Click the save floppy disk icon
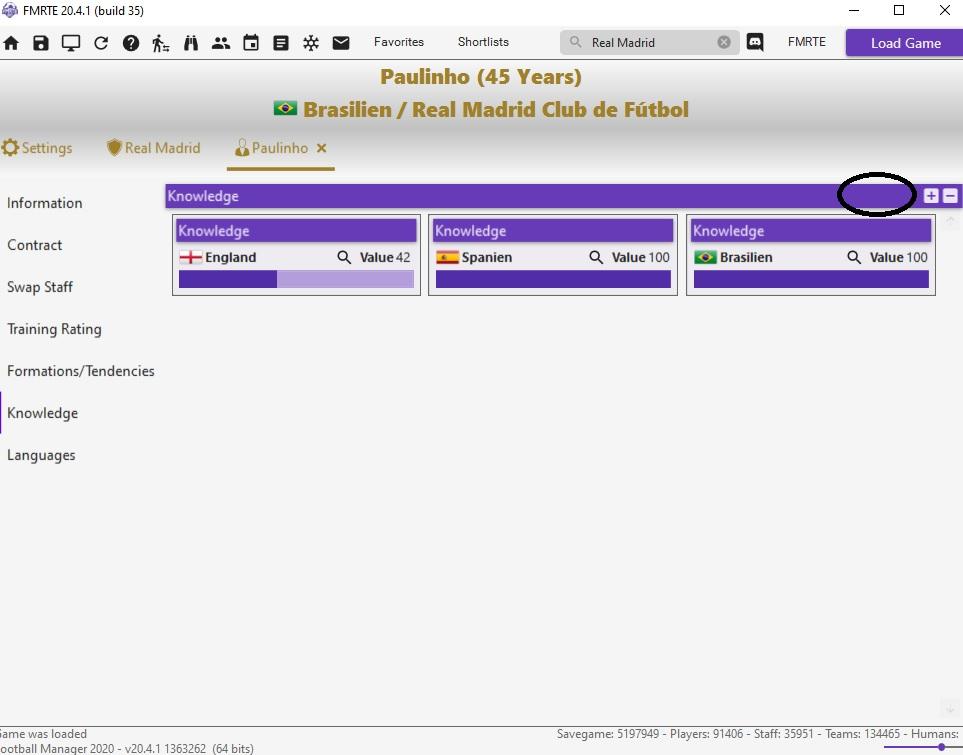The height and width of the screenshot is (755, 963). (41, 43)
